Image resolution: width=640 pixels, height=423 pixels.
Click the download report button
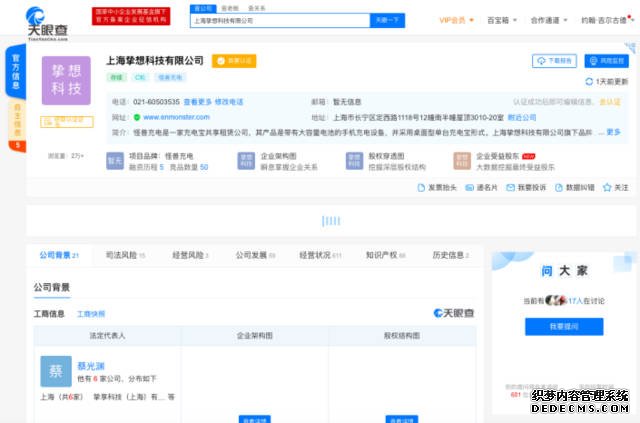[x=554, y=61]
